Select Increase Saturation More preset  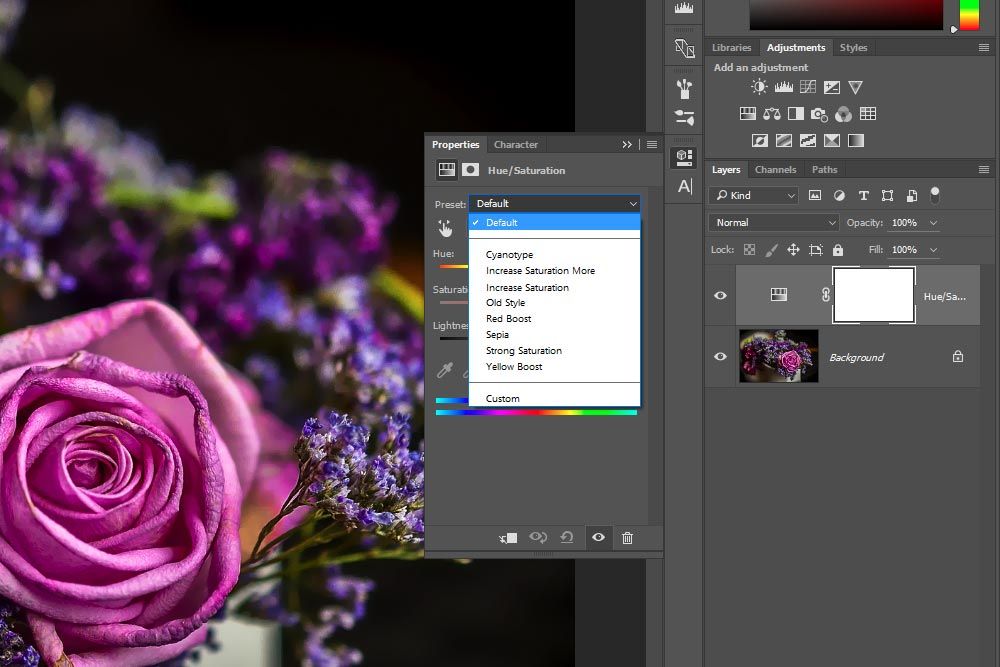(x=540, y=271)
